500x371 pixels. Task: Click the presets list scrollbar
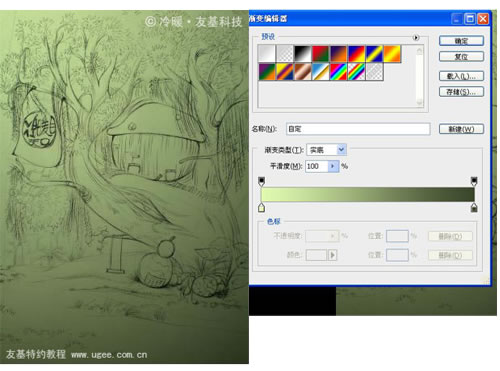click(x=419, y=76)
